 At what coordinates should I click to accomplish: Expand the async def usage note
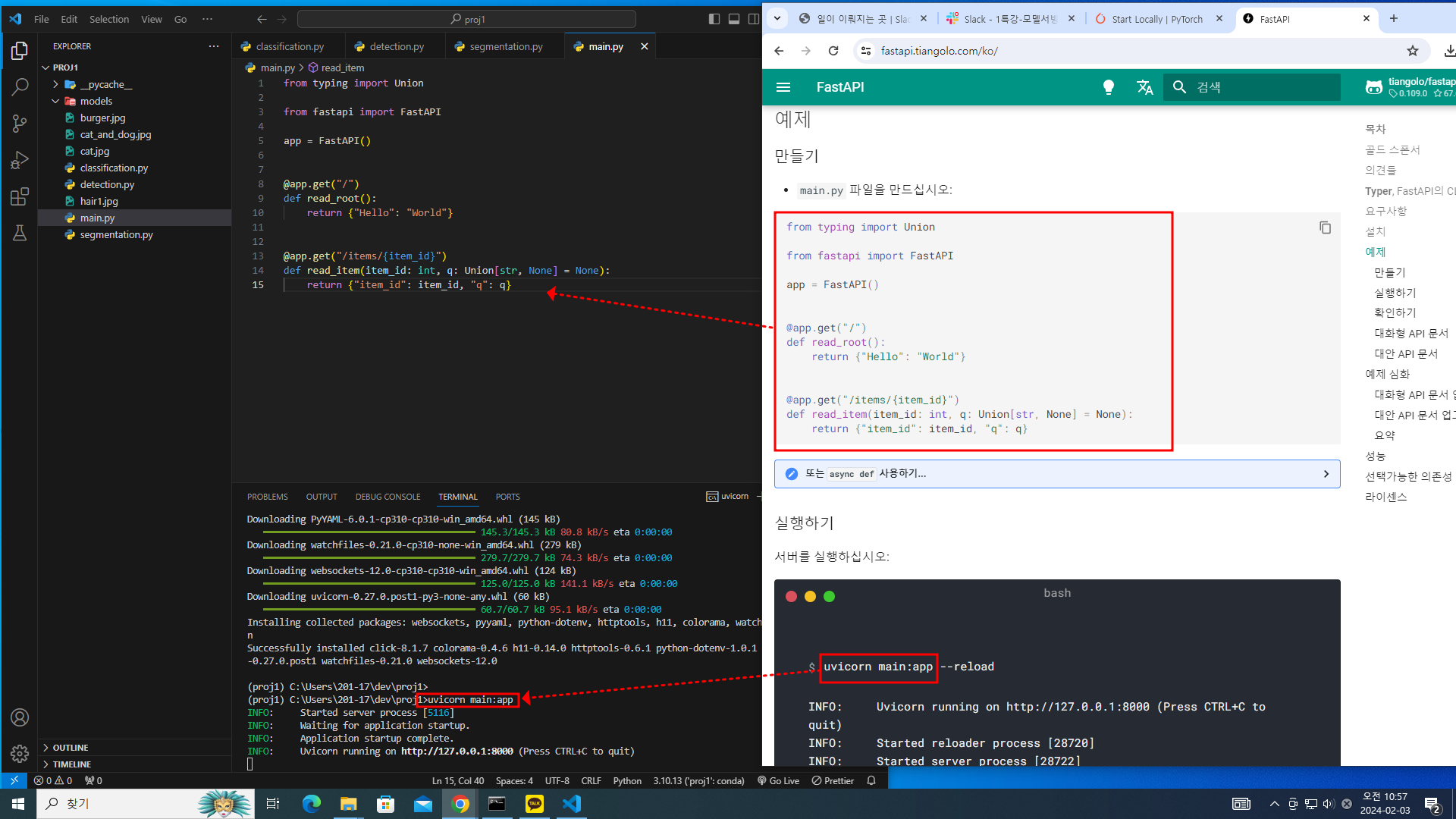[1056, 474]
